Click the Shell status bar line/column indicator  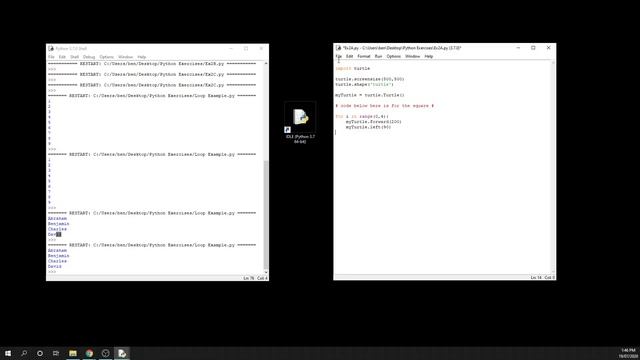click(x=256, y=278)
